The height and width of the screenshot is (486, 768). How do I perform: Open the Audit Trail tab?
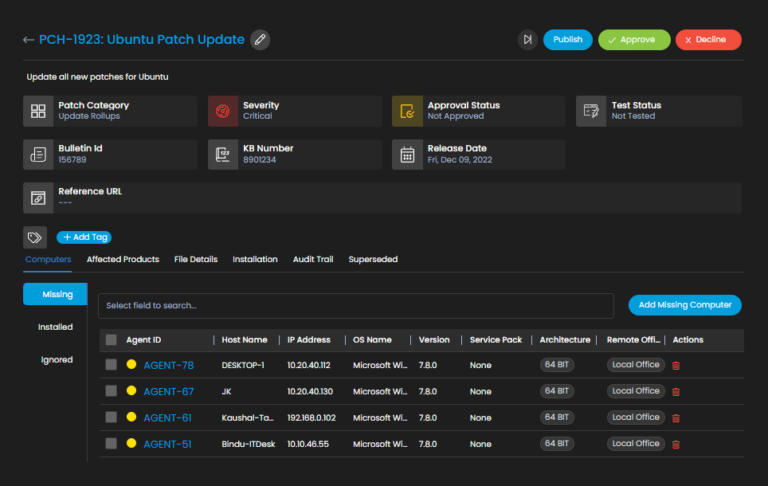[313, 259]
